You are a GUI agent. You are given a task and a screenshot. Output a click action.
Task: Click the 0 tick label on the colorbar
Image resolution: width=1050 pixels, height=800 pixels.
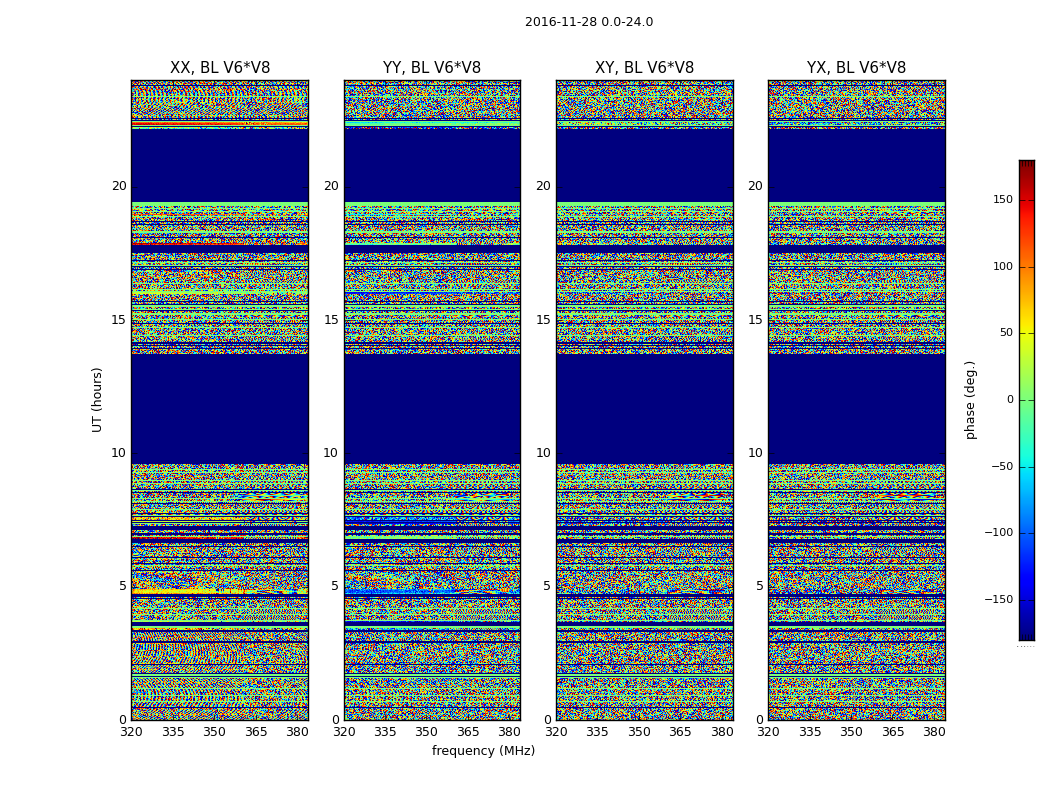coord(1009,400)
